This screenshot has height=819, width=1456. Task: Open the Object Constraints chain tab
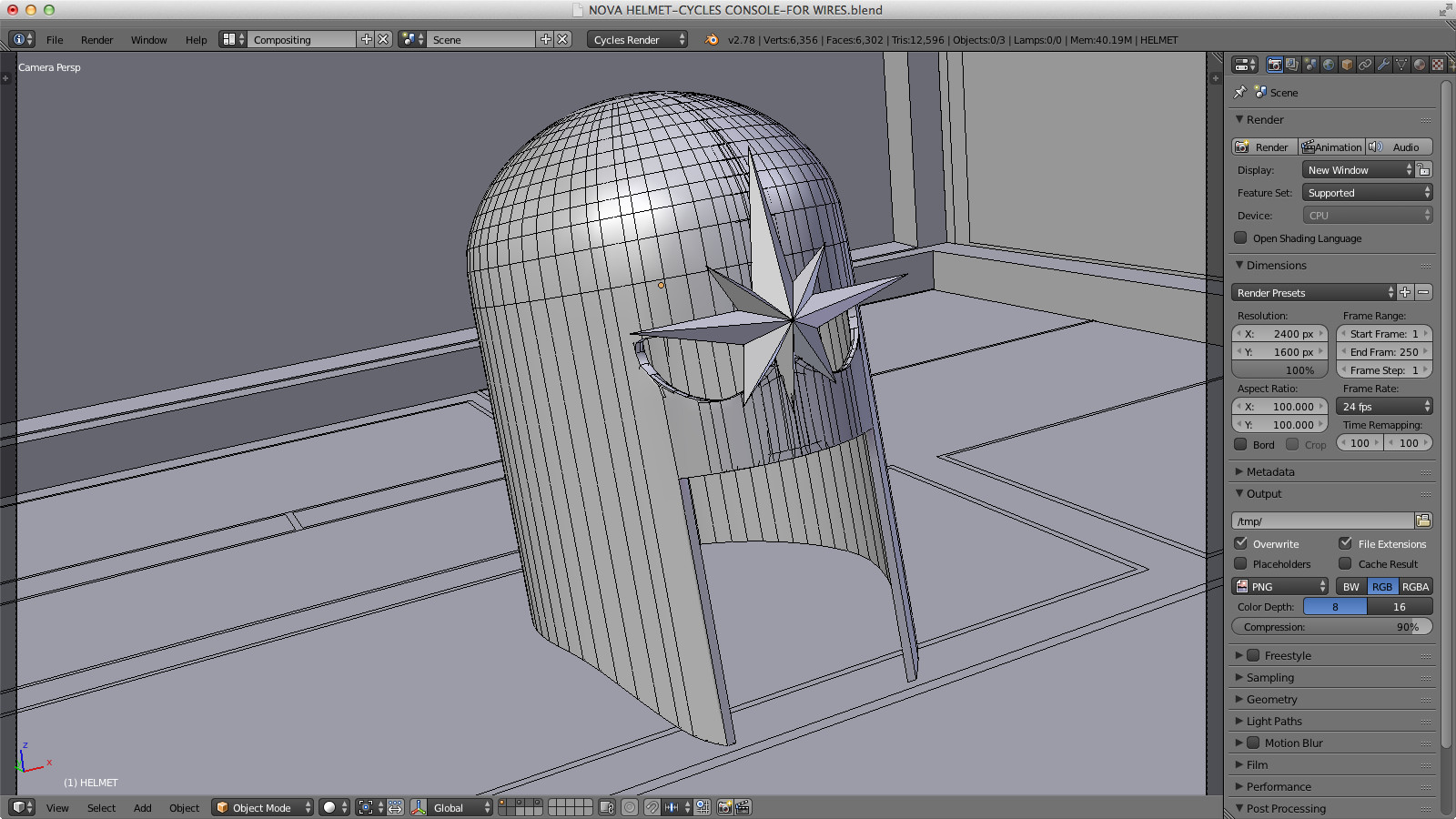tap(1365, 65)
